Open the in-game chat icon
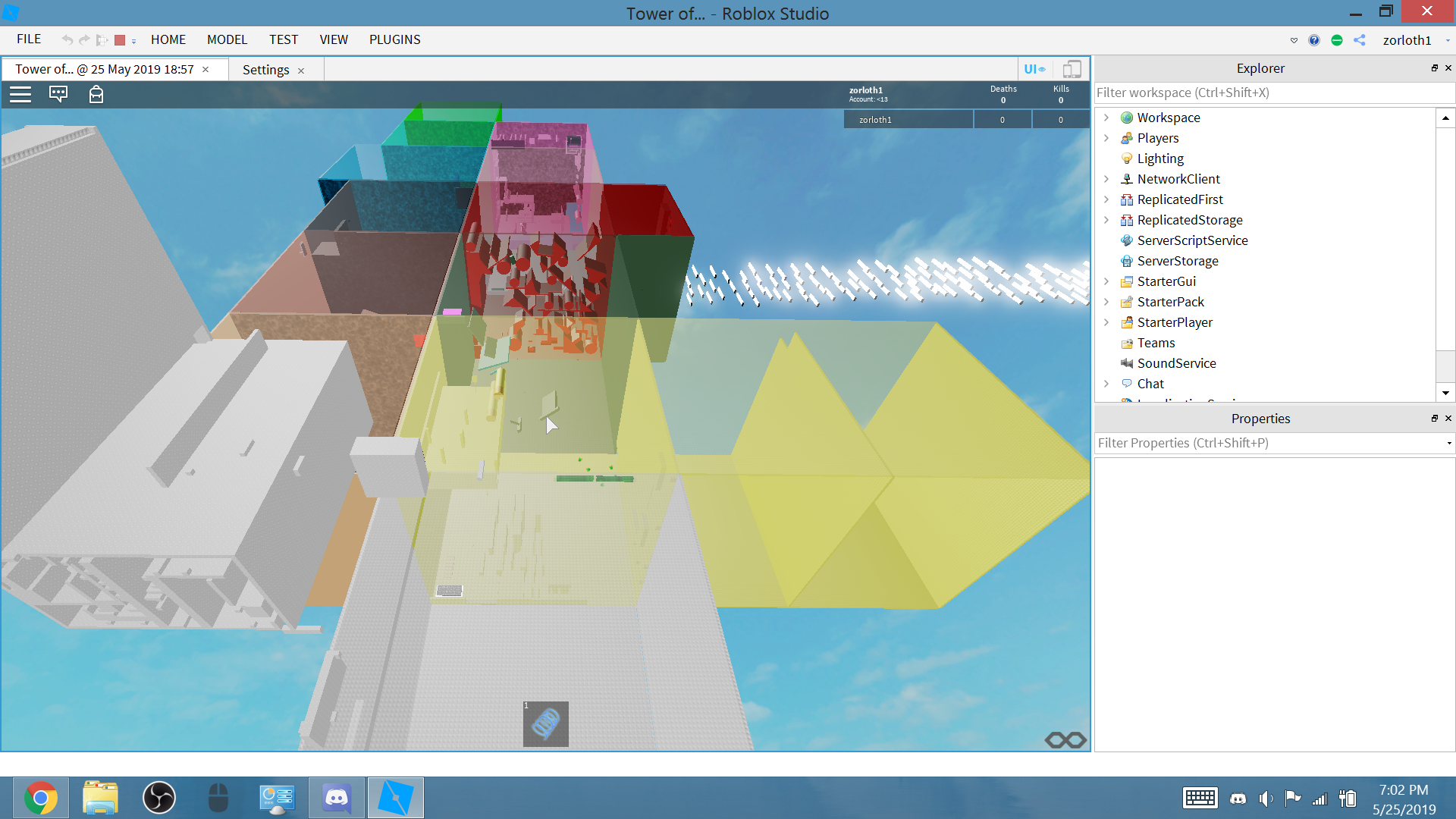Viewport: 1456px width, 819px height. [x=58, y=94]
